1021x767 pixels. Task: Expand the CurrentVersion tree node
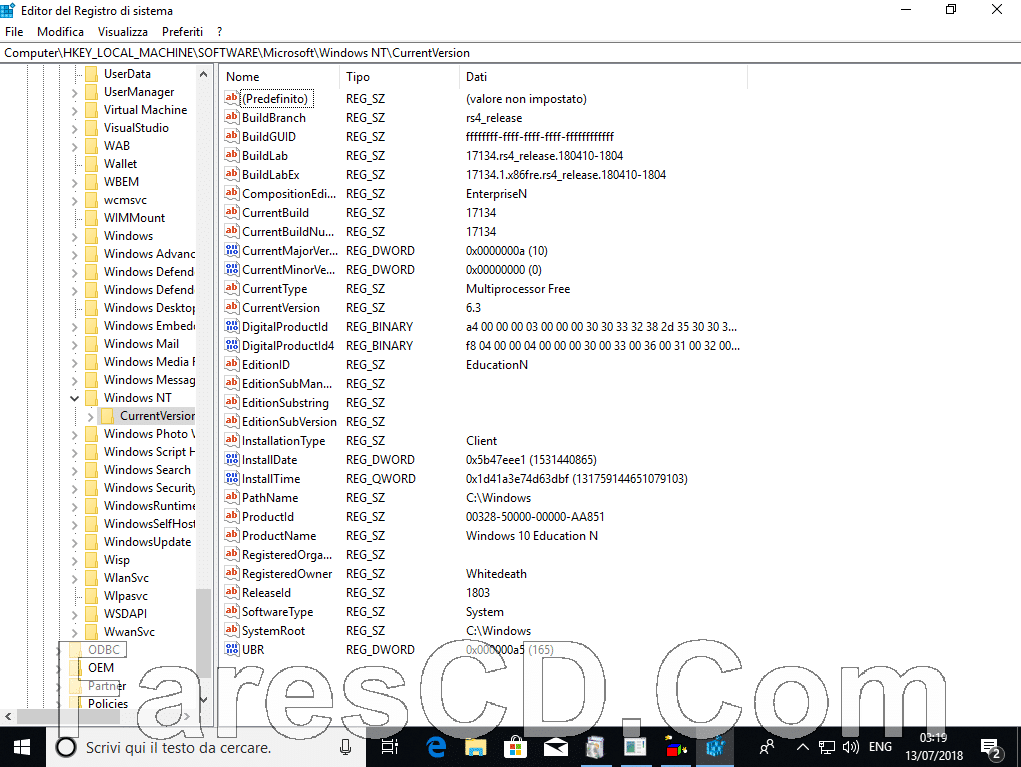point(91,416)
